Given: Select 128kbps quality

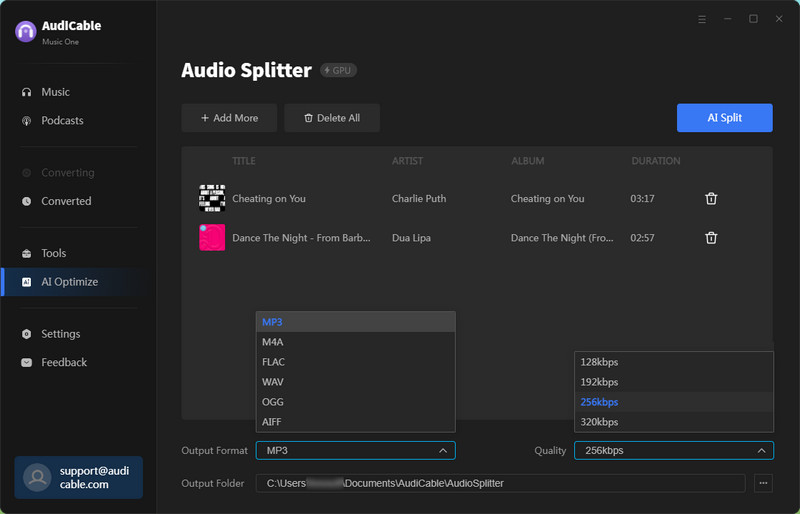Looking at the screenshot, I should (x=674, y=362).
